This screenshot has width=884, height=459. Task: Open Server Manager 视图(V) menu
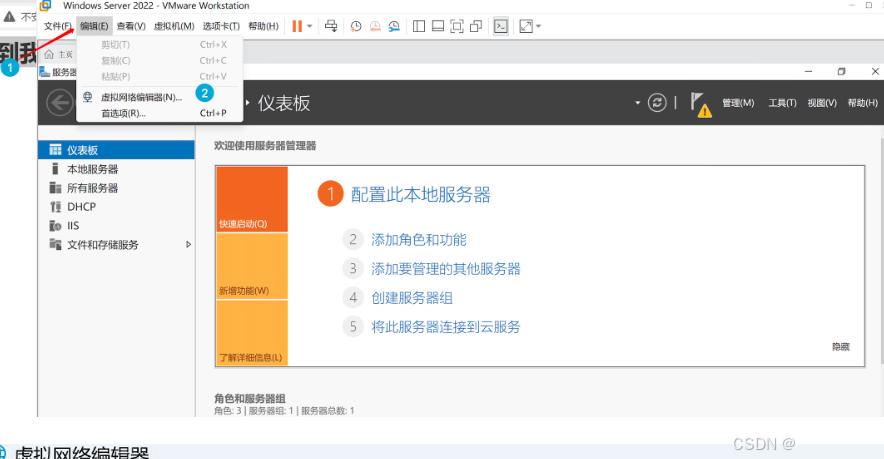point(821,103)
